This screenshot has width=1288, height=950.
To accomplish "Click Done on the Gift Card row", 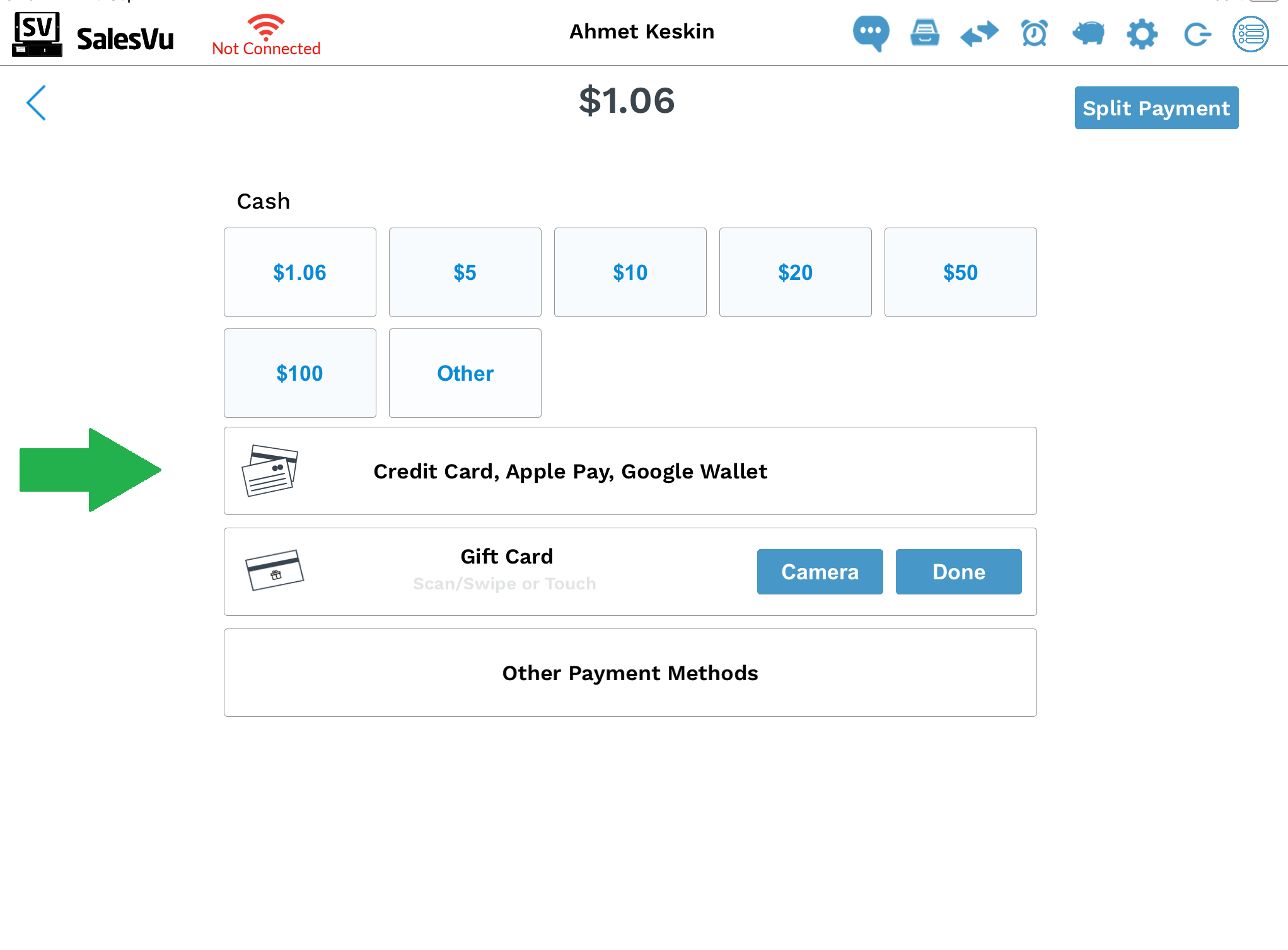I will tap(958, 572).
